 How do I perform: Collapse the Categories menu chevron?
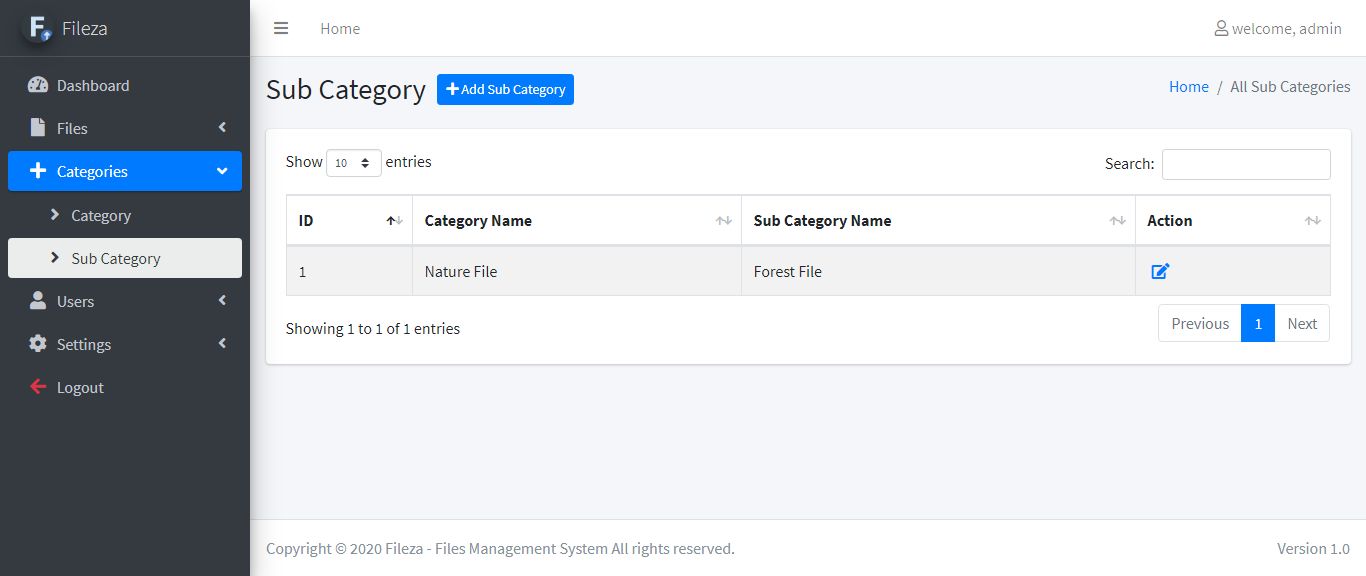pyautogui.click(x=222, y=171)
